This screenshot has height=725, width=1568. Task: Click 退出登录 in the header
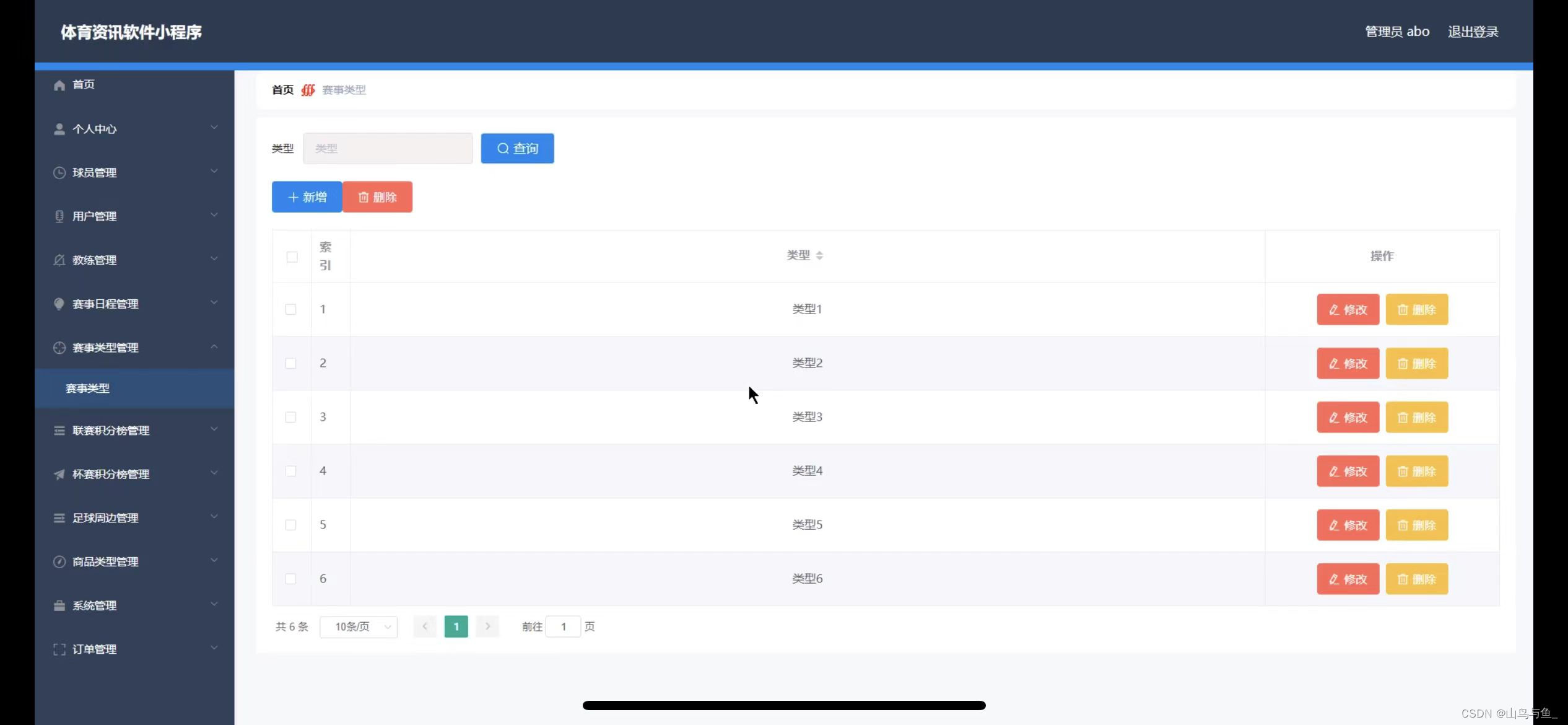(x=1473, y=32)
